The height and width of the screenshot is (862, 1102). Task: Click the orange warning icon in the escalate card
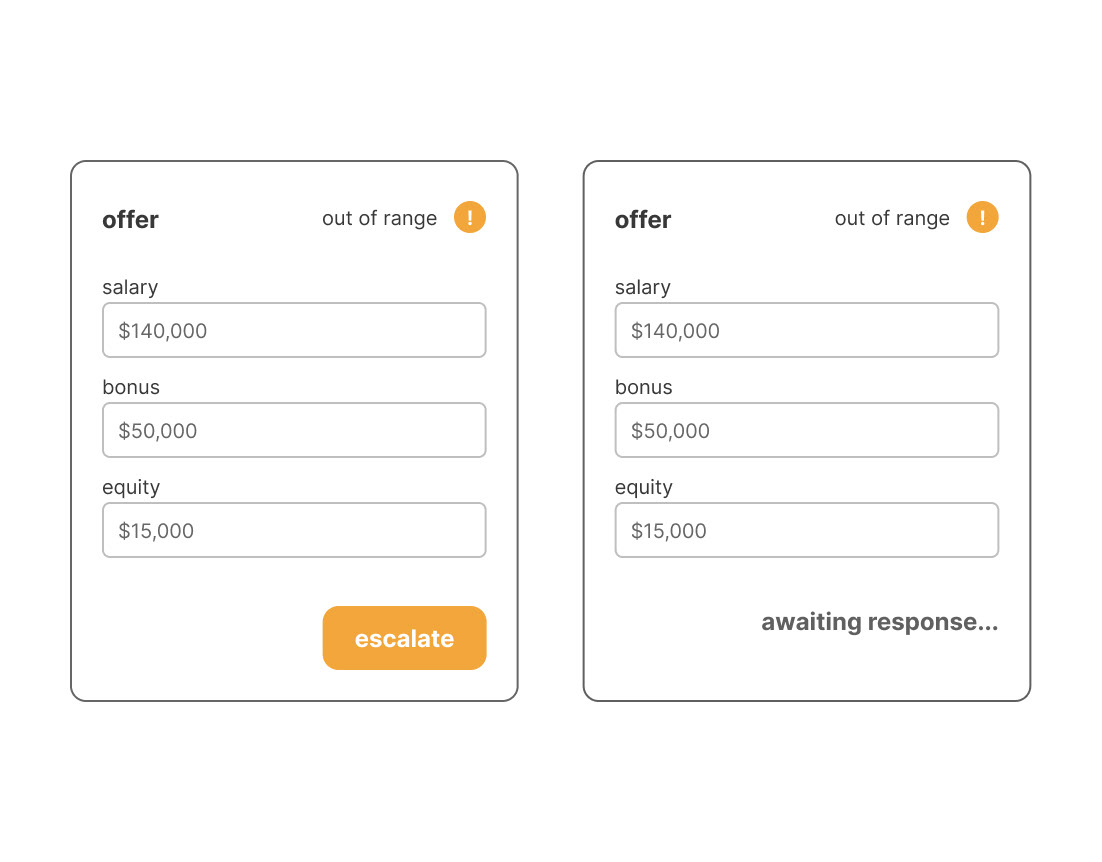[x=469, y=217]
